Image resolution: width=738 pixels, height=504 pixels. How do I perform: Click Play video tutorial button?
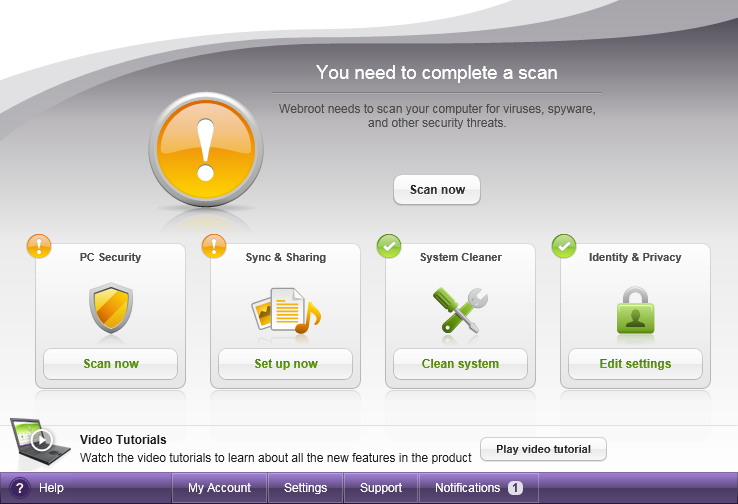pos(543,449)
